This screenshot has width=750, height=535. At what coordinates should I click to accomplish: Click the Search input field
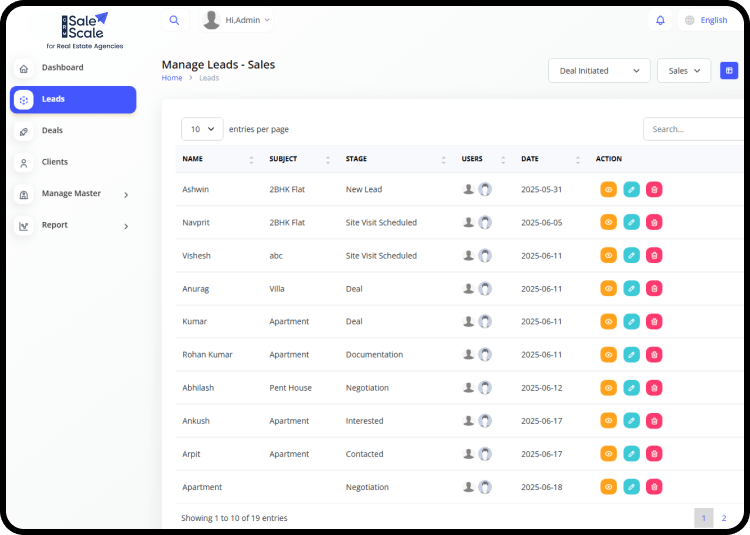694,129
